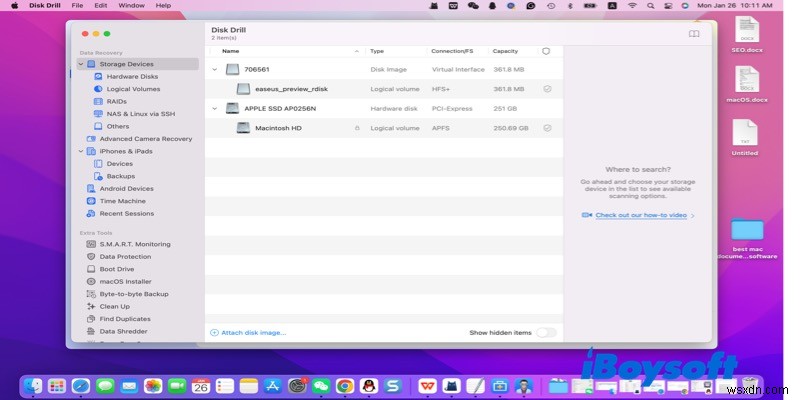Open macOS Installer tool
The width and height of the screenshot is (800, 400).
(x=125, y=282)
